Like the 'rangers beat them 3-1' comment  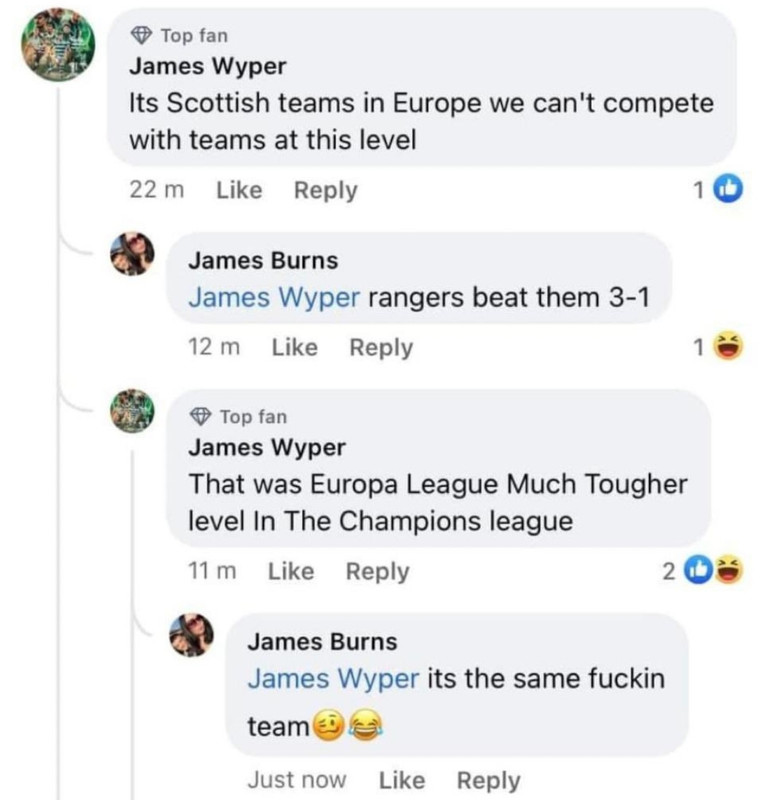tap(294, 347)
